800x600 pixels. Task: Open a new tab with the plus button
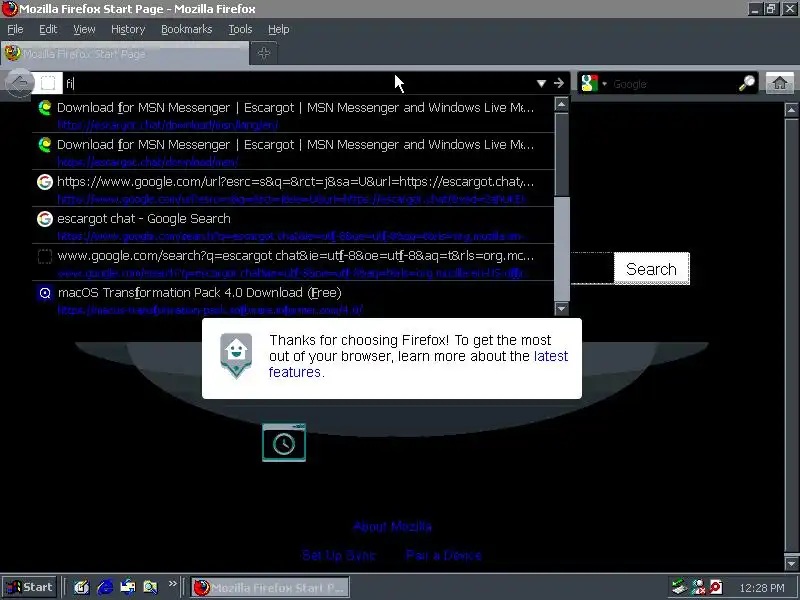264,53
